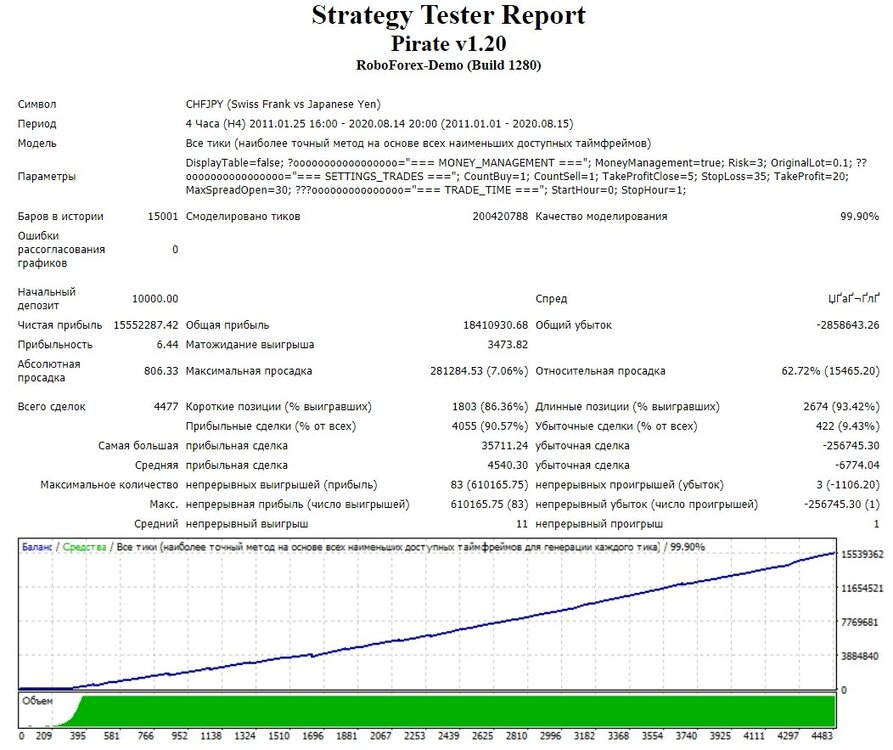This screenshot has height=750, width=893.
Task: Select net profit value 15552287.42
Action: pos(146,325)
